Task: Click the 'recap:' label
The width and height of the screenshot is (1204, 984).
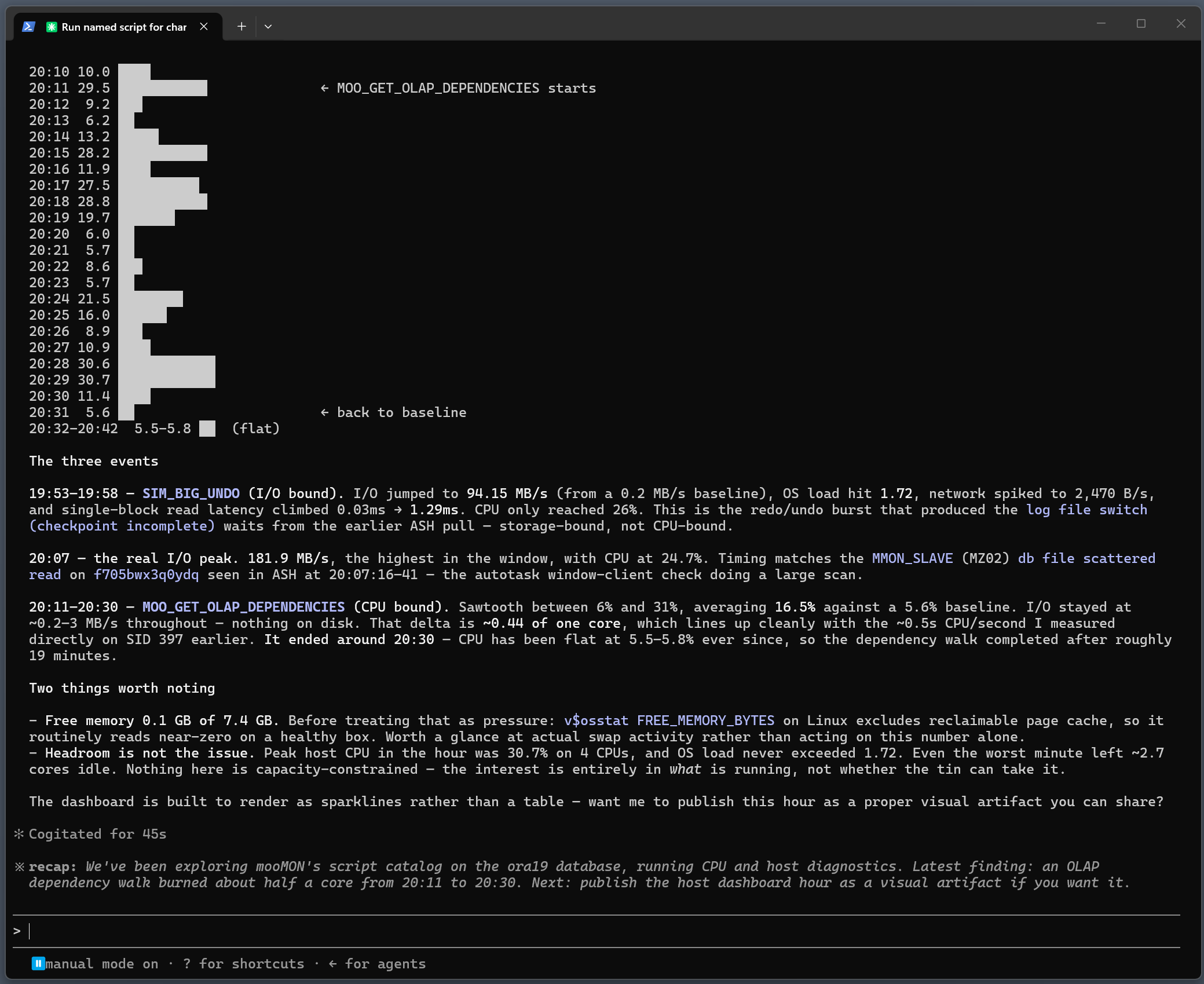Action: 53,866
